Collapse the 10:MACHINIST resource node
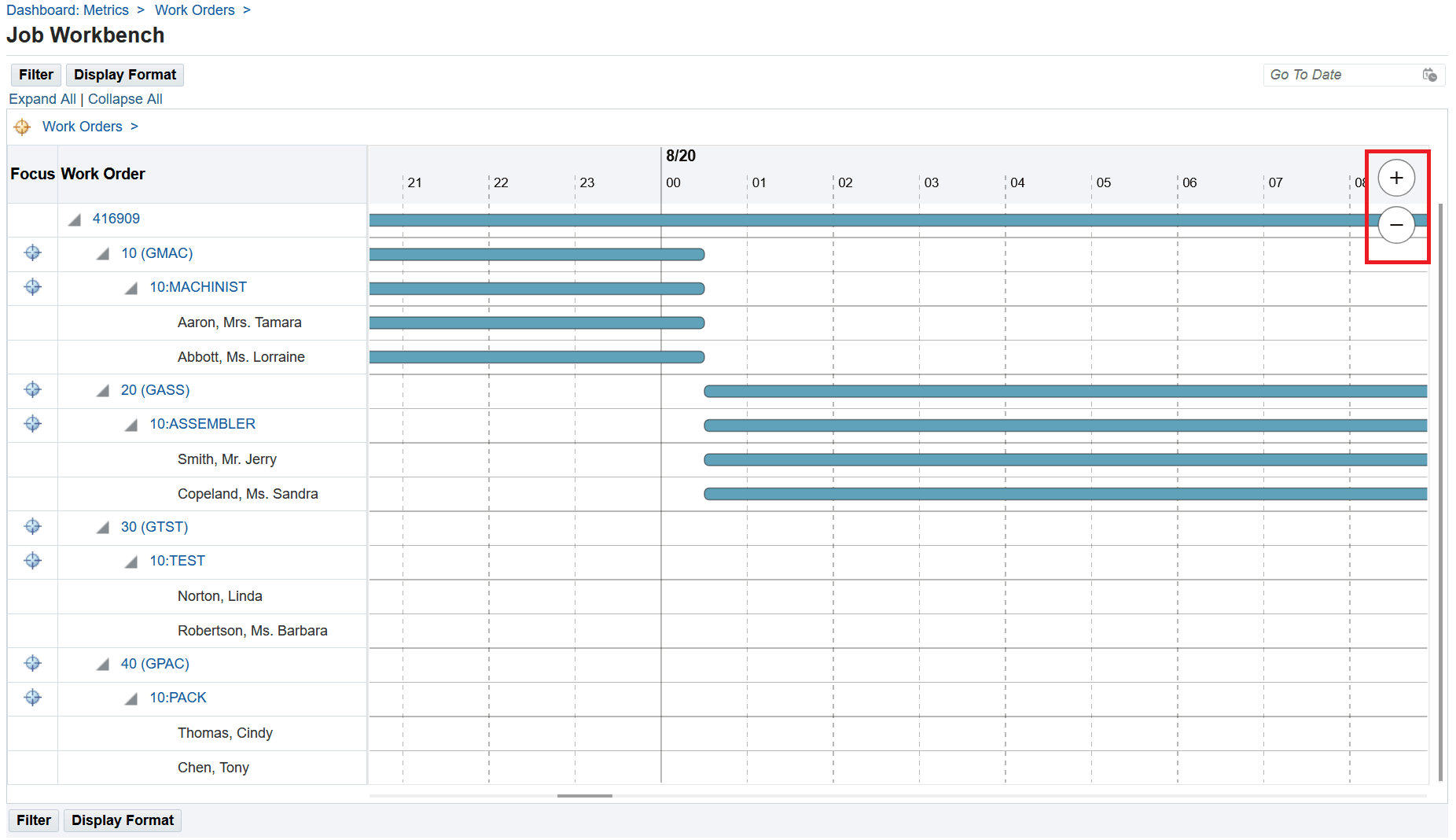 pos(131,289)
